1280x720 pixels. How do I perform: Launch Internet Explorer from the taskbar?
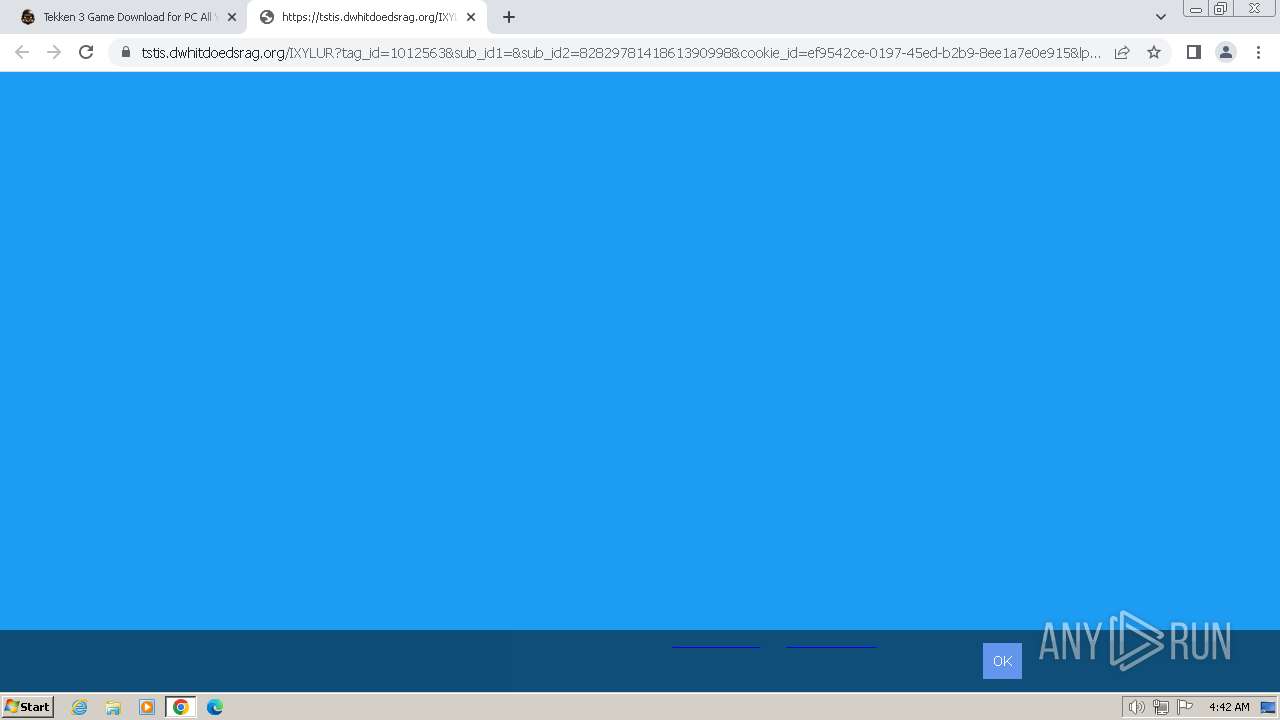pyautogui.click(x=80, y=707)
